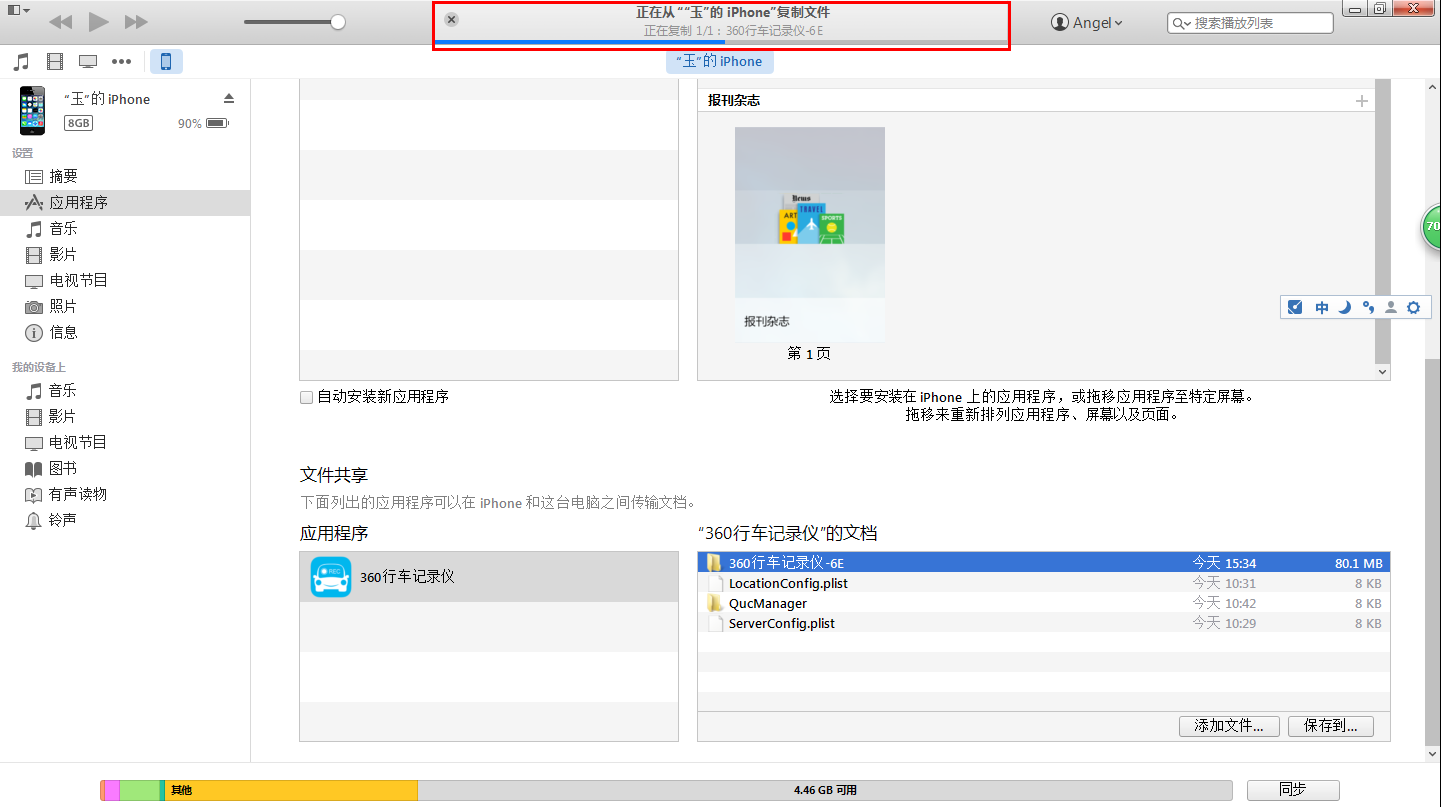Open the Movies library icon
The height and width of the screenshot is (807, 1441).
(x=55, y=62)
